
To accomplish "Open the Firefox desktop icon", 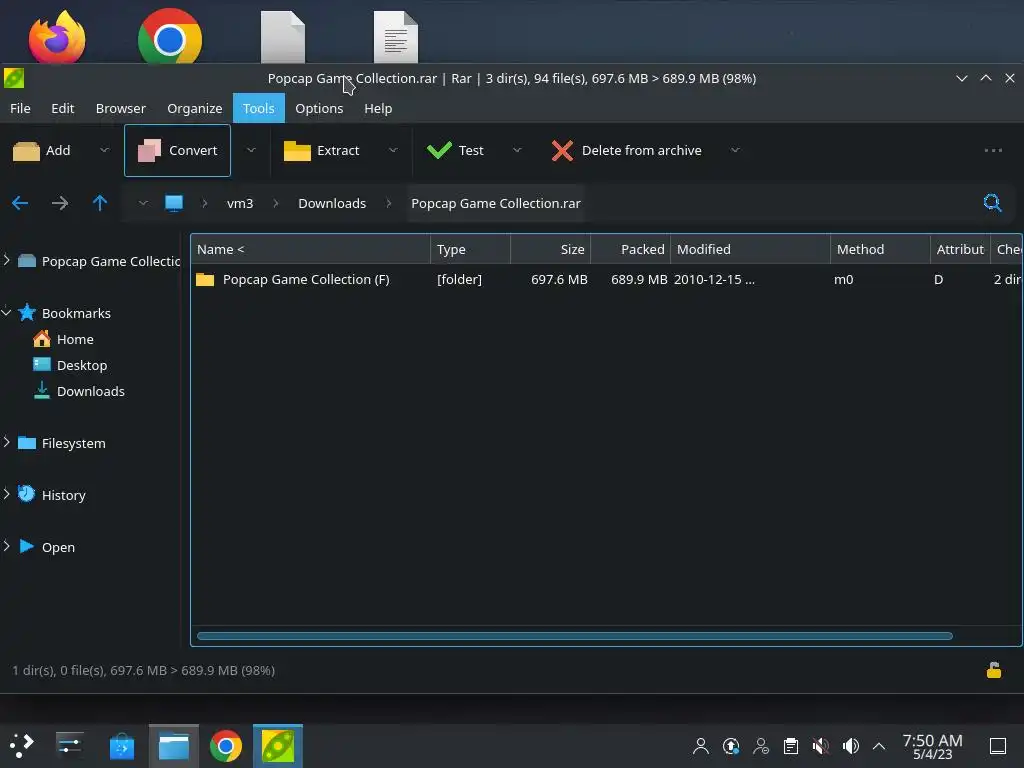I will 57,37.
